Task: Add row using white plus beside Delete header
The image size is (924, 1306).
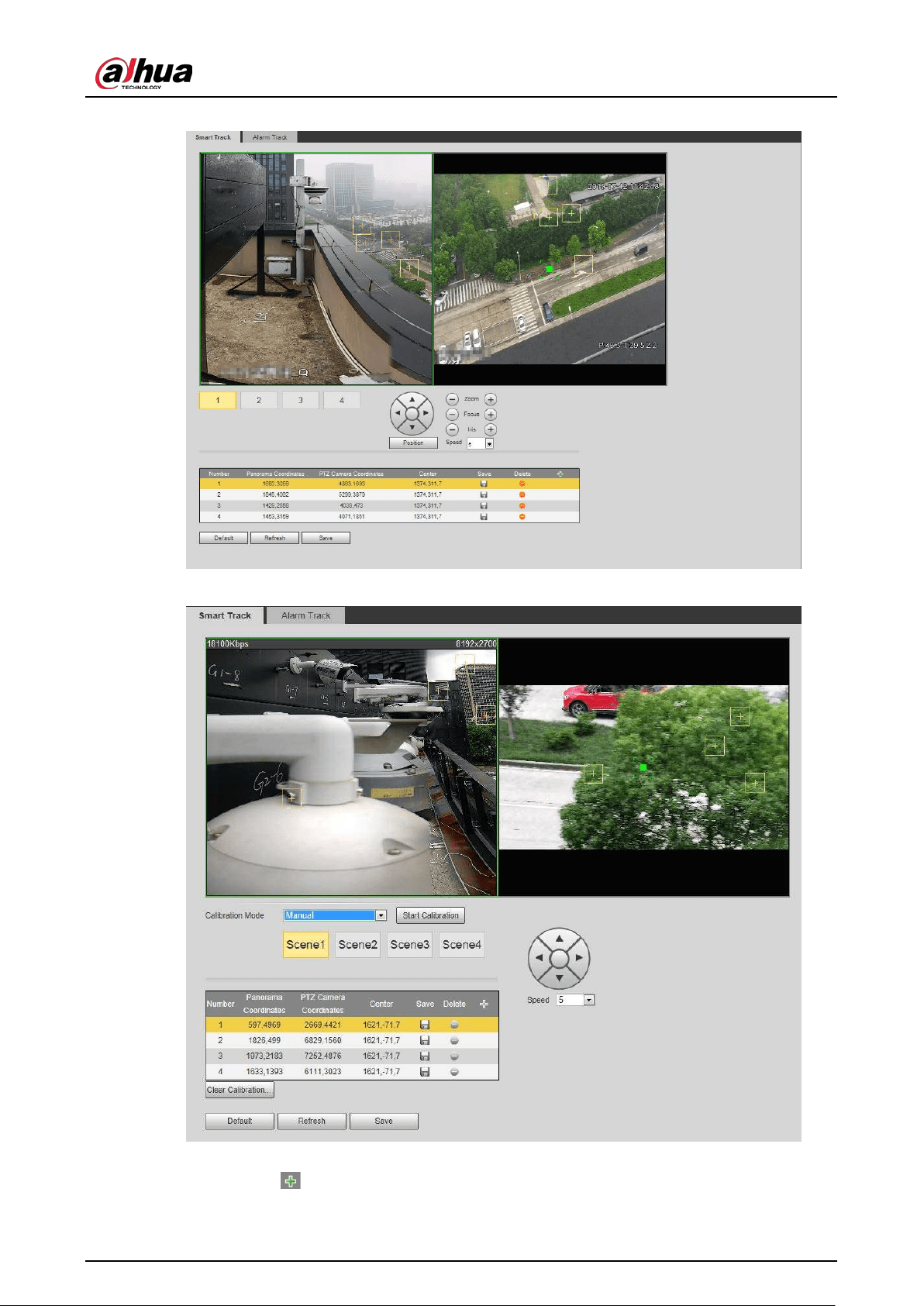Action: [484, 1004]
